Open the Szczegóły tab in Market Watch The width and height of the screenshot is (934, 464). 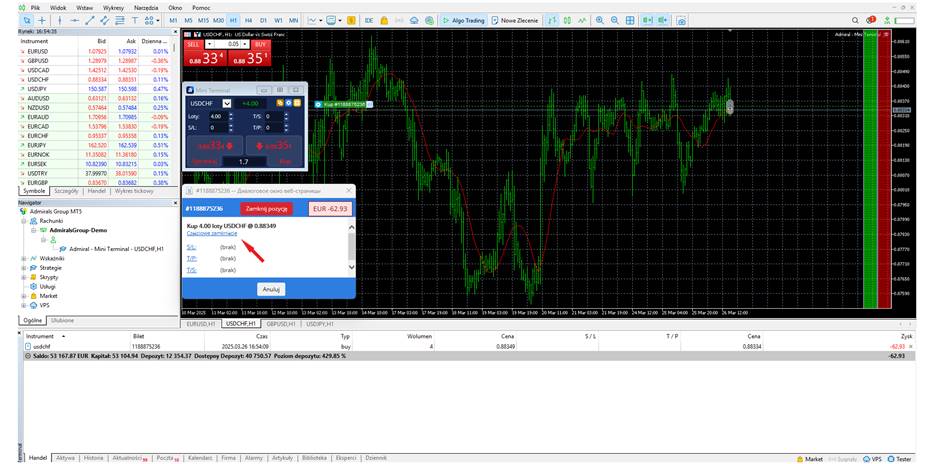click(x=66, y=191)
